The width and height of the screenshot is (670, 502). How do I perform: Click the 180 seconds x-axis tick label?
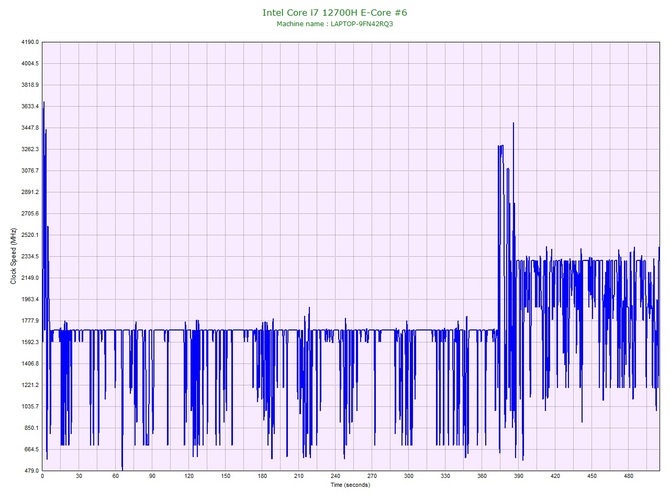pos(262,476)
